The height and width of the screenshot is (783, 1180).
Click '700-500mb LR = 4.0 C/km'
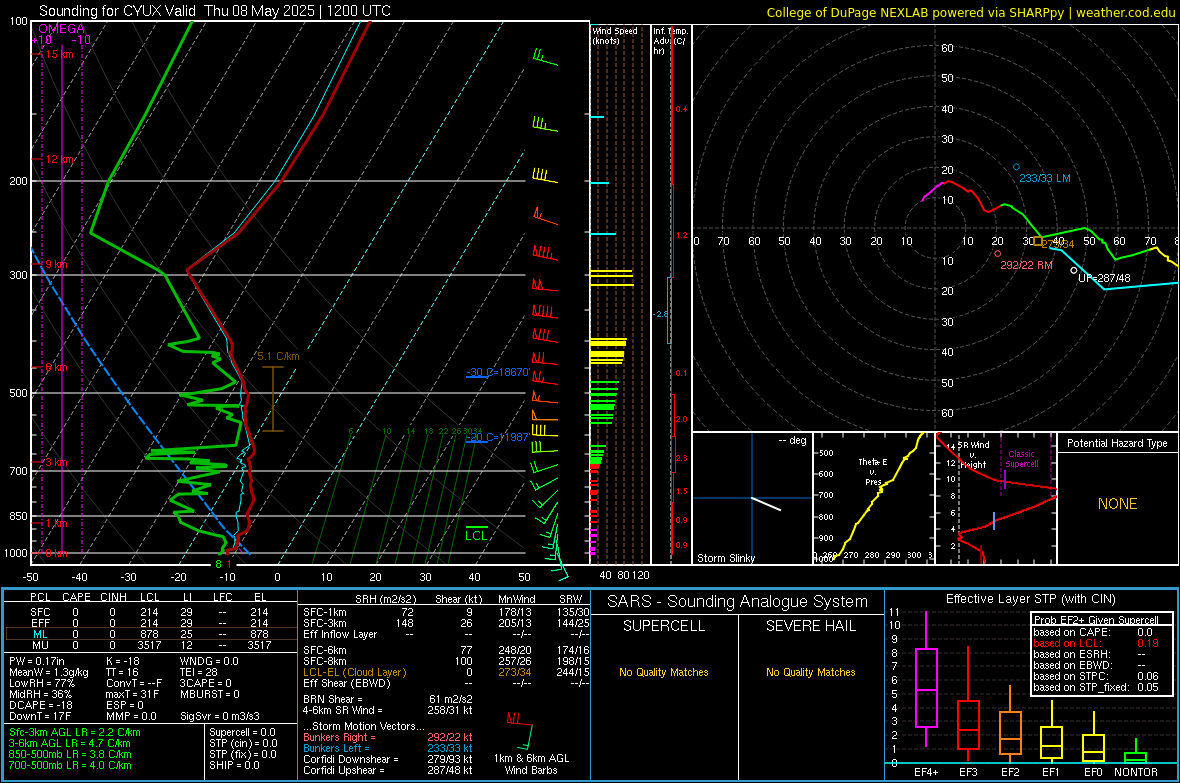pos(70,765)
